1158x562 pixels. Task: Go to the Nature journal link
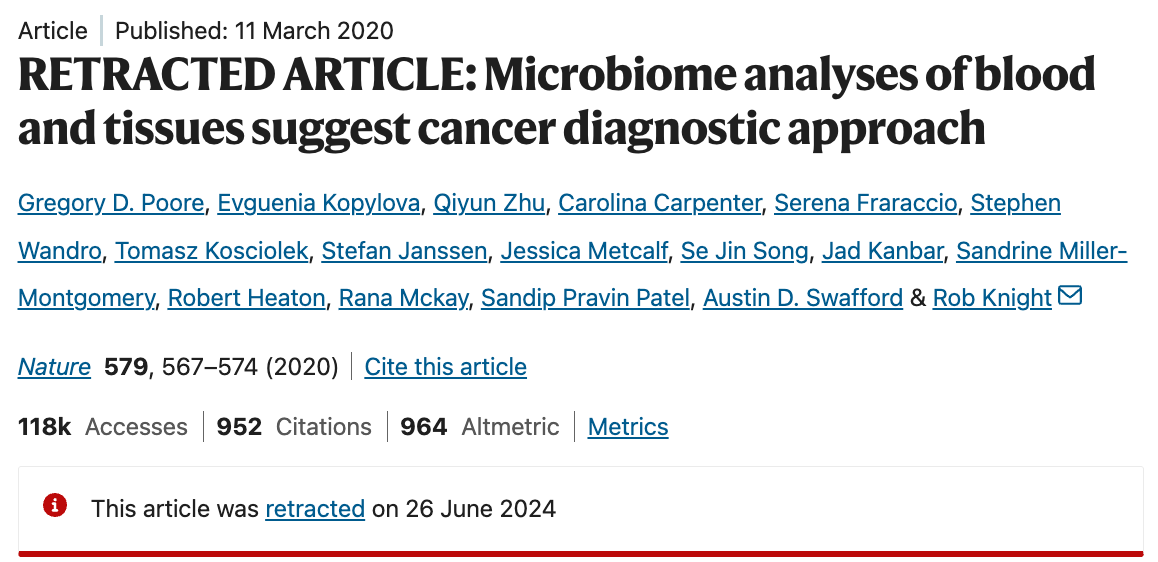click(x=54, y=367)
